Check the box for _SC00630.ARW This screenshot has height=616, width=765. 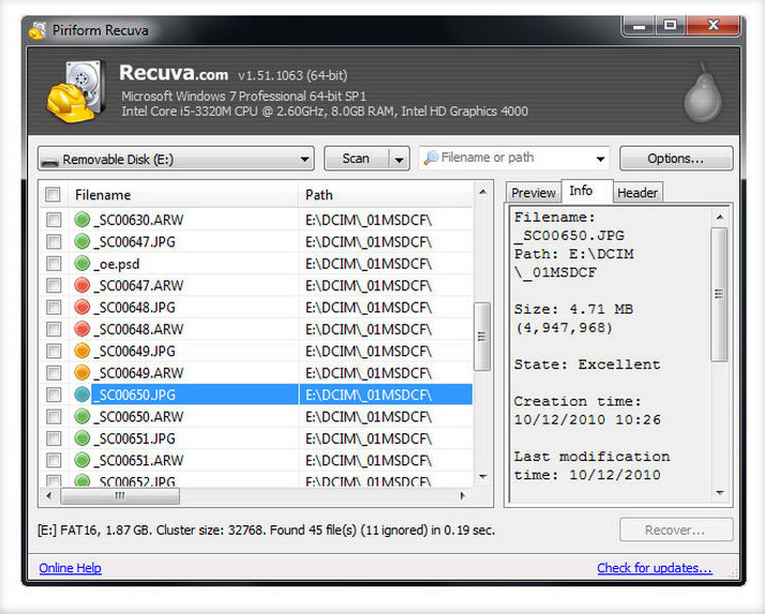(x=53, y=219)
